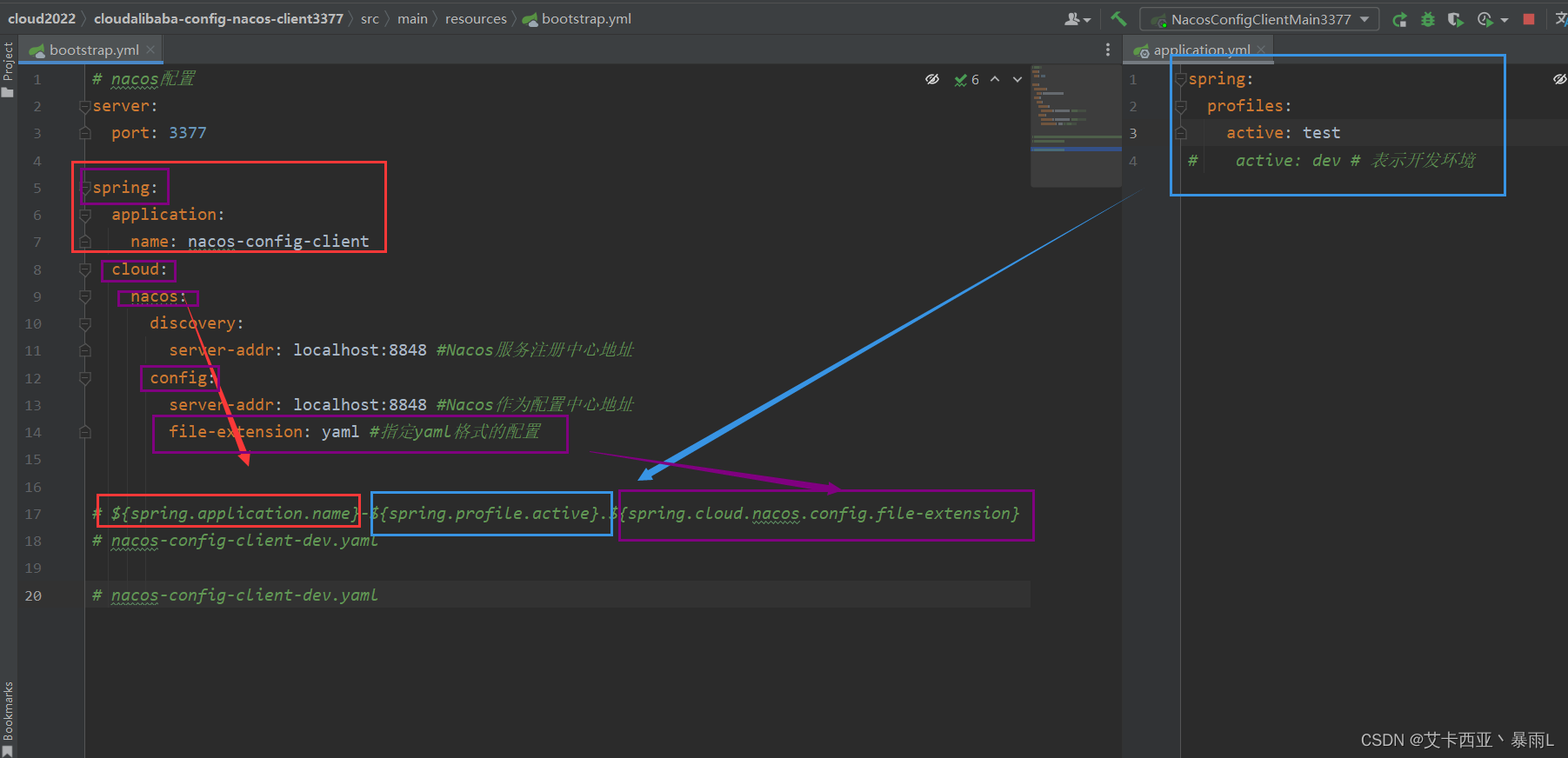Image resolution: width=1568 pixels, height=758 pixels.
Task: Close the application.yml editor tab
Action: (x=1261, y=50)
